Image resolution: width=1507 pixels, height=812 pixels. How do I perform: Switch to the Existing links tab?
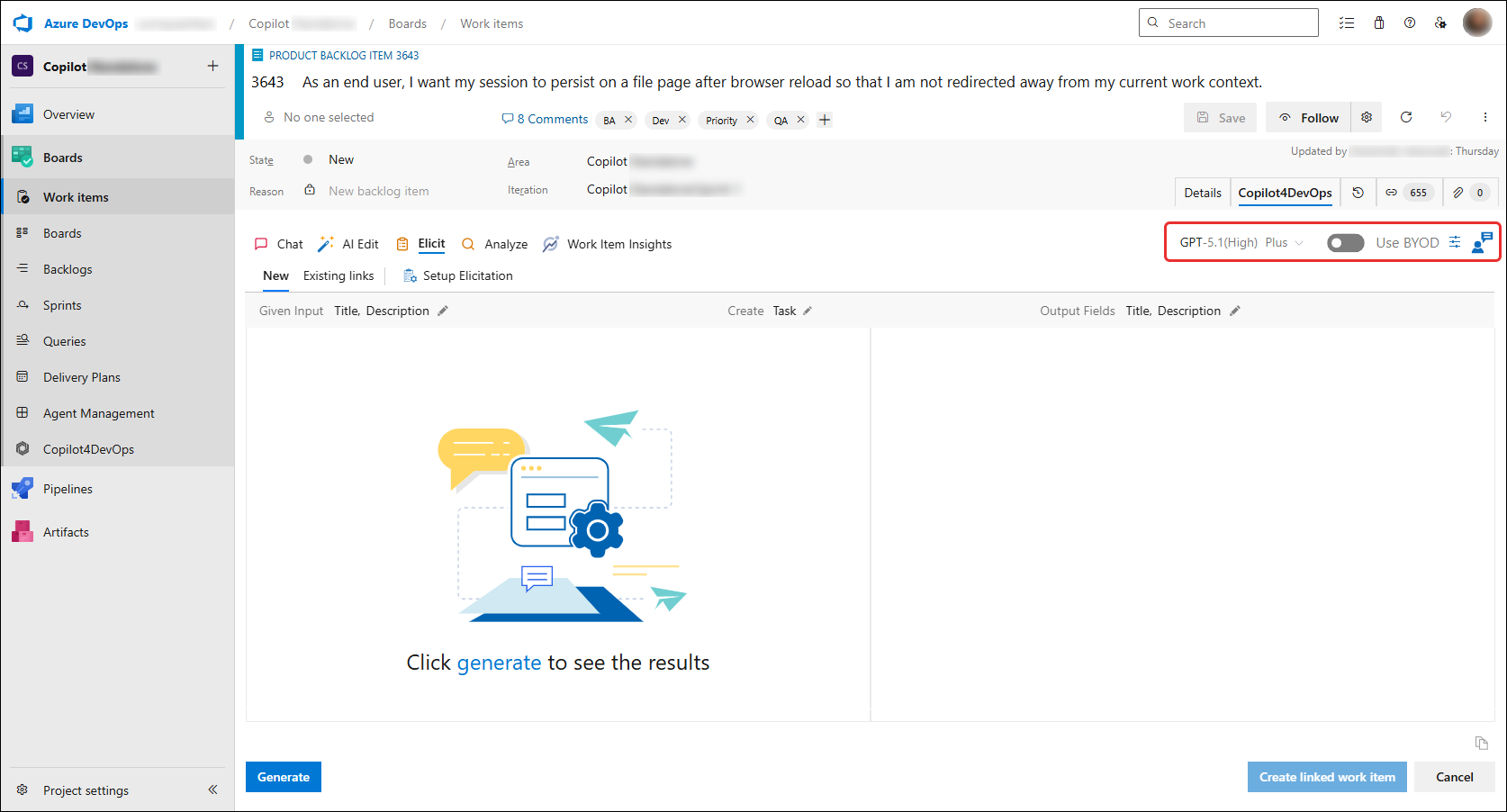(x=338, y=275)
